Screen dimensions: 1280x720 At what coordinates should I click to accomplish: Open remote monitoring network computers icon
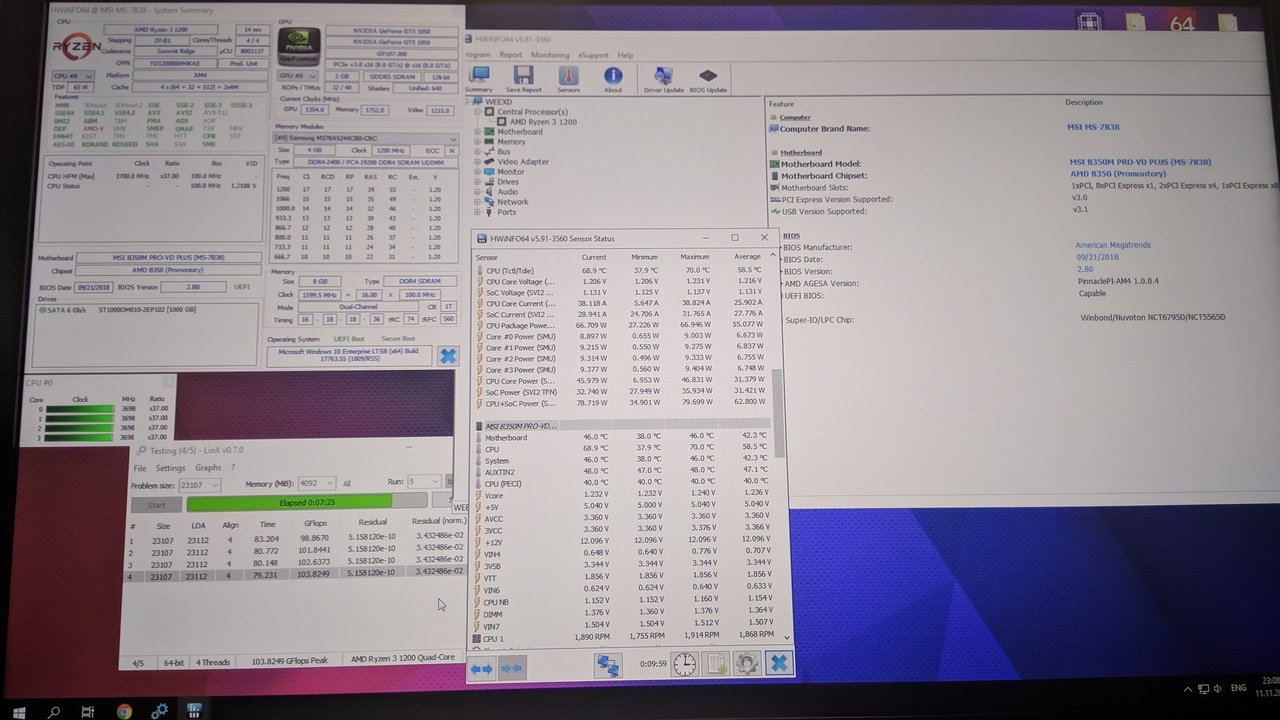(x=607, y=664)
